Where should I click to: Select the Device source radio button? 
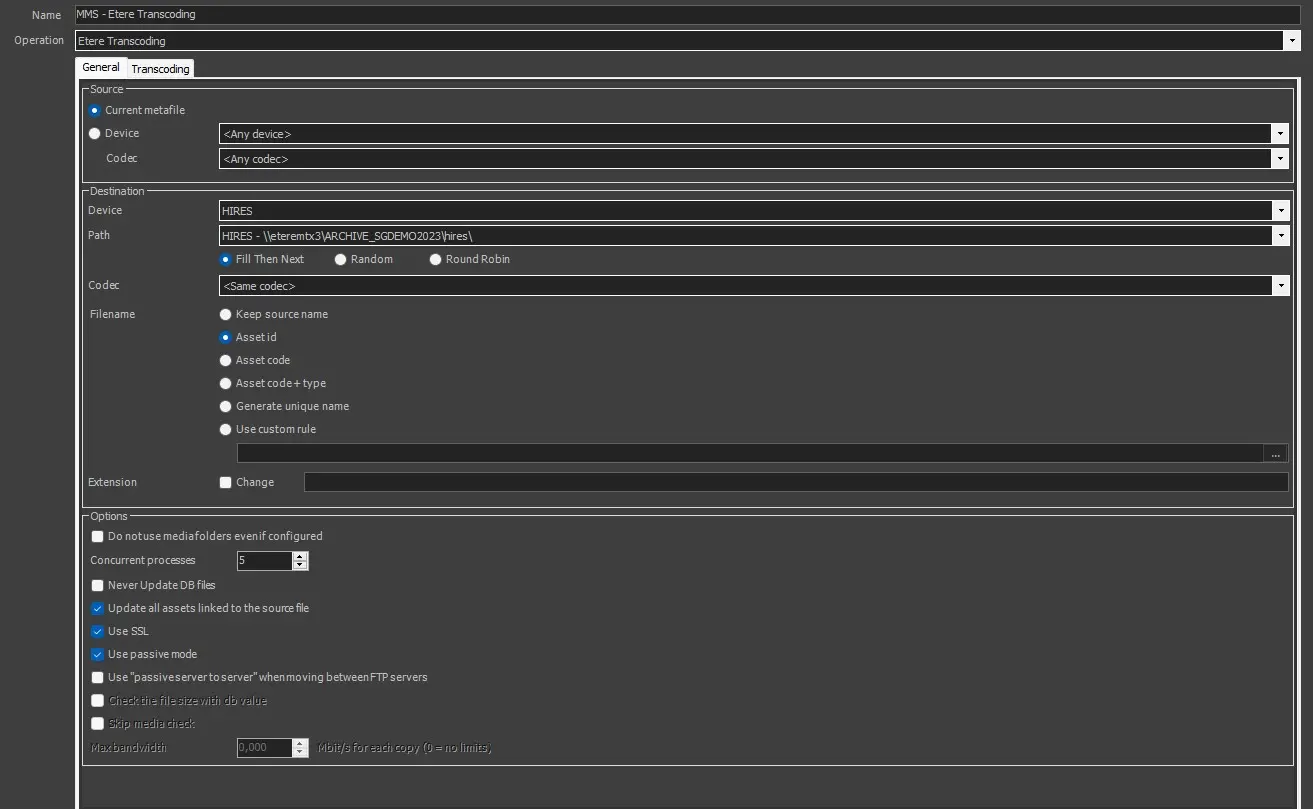(95, 134)
